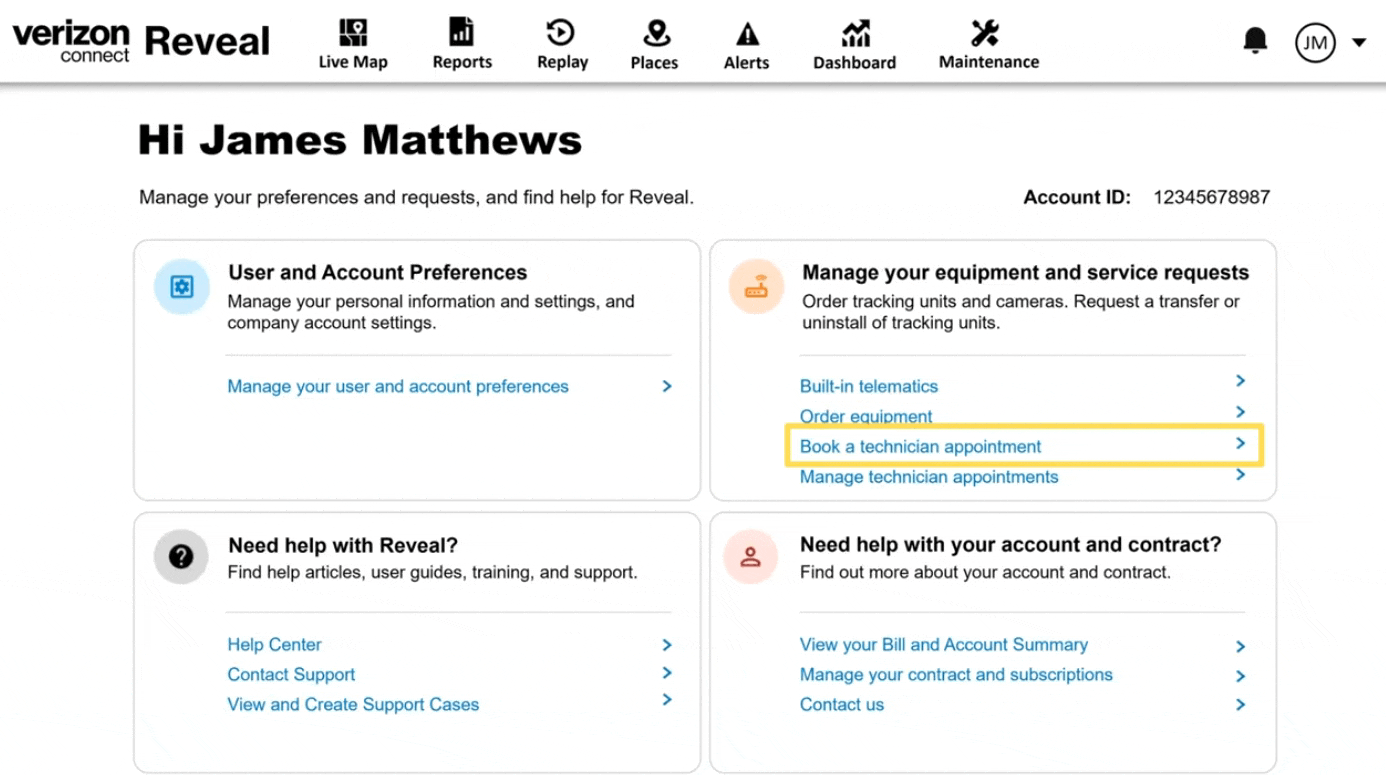Image resolution: width=1386 pixels, height=775 pixels.
Task: Open Manage your contract and subscriptions
Action: pos(956,674)
